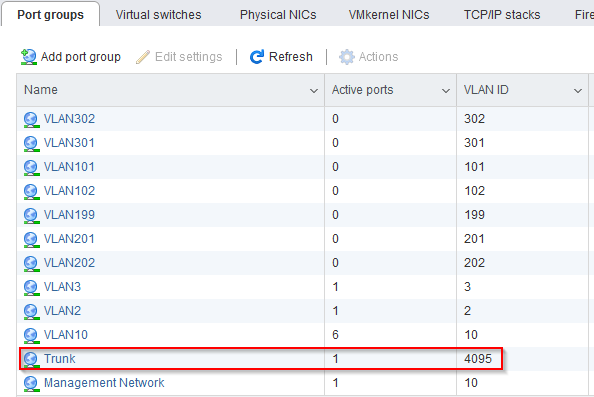Viewport: 594px width, 397px height.
Task: Open the Active ports column dropdown arrow
Action: [446, 91]
